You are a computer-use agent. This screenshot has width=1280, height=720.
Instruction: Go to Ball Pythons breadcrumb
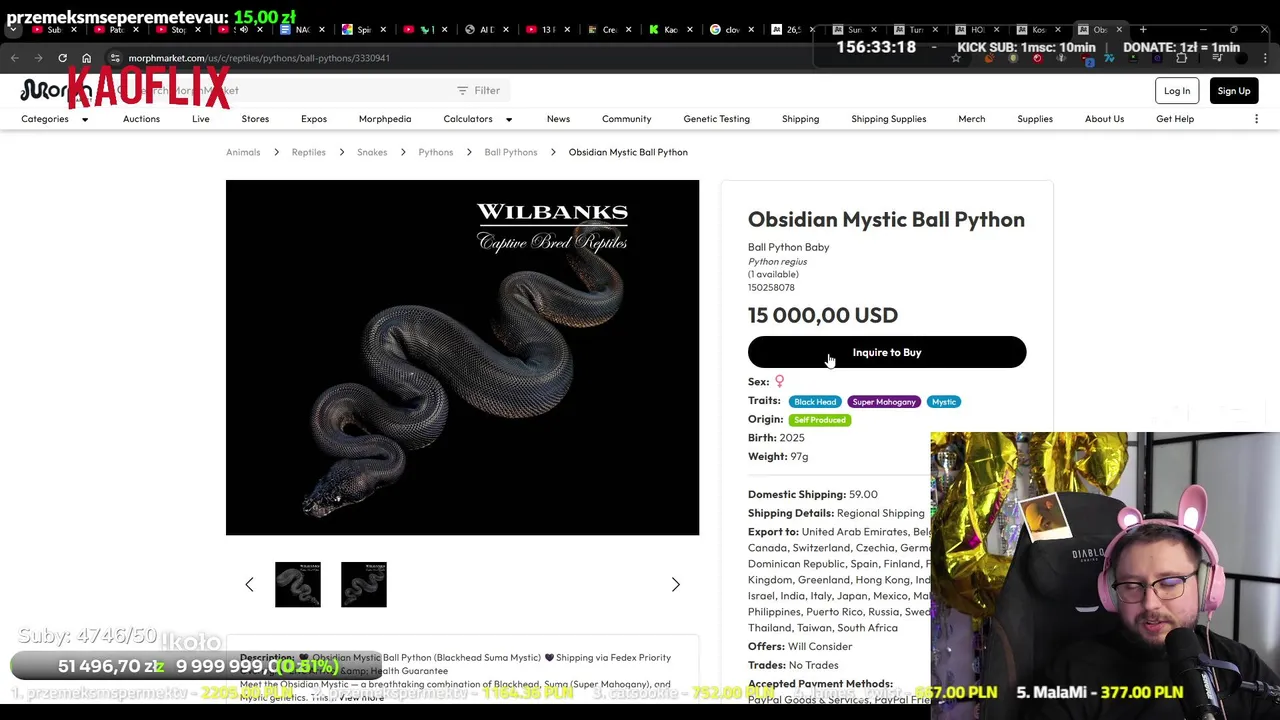point(511,152)
